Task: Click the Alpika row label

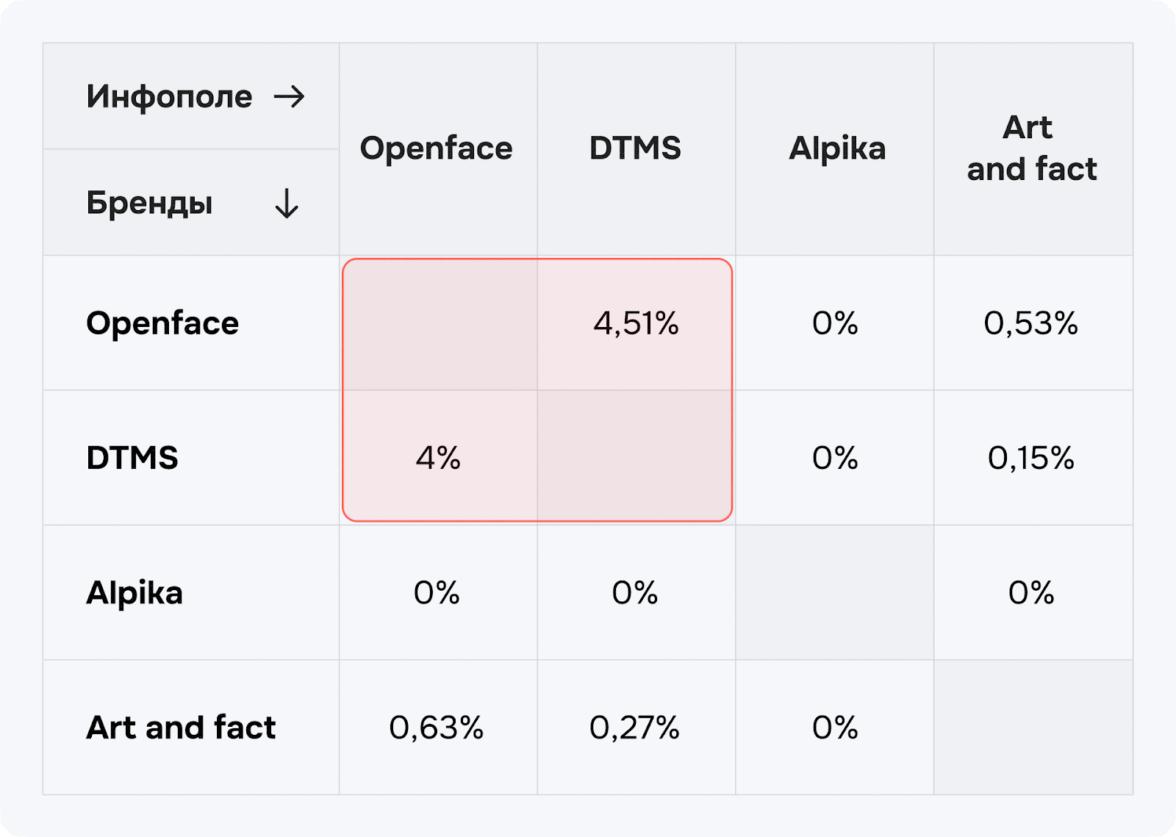Action: point(134,593)
